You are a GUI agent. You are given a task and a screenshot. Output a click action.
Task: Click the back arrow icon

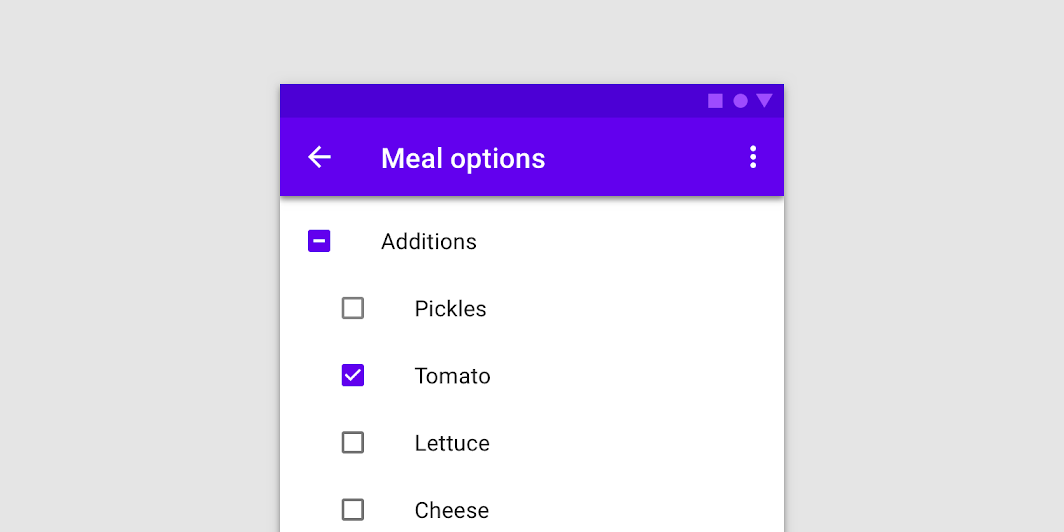[x=319, y=157]
